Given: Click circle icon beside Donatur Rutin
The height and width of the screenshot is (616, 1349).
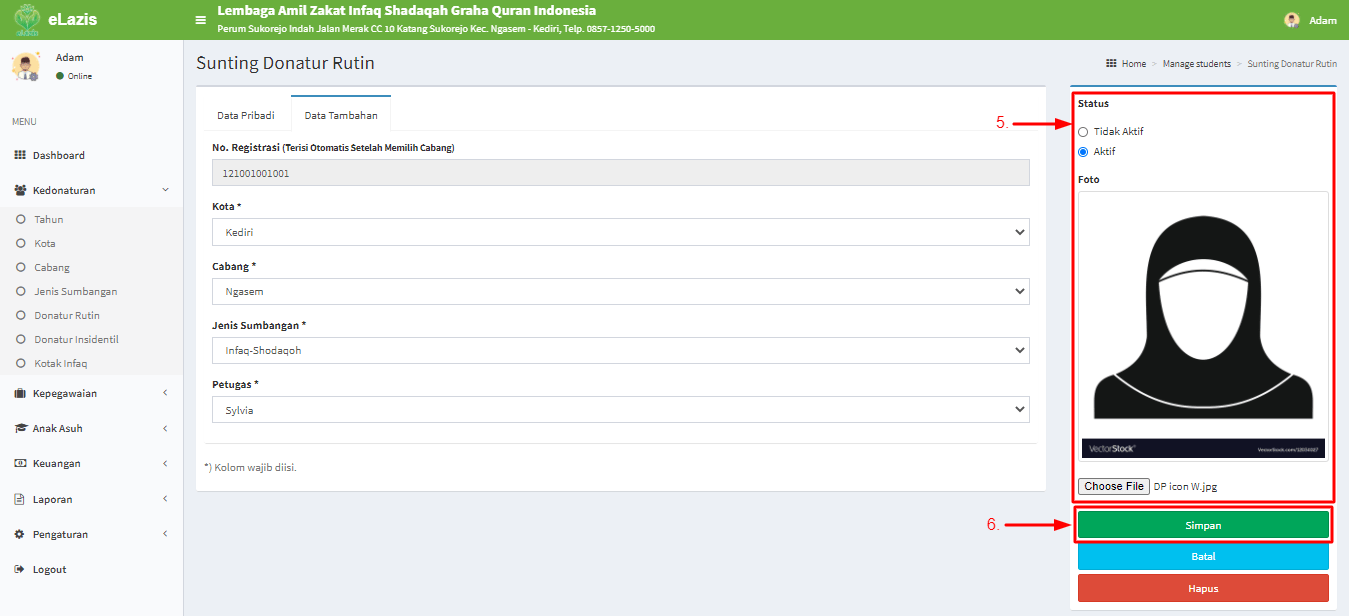Looking at the screenshot, I should (x=21, y=315).
